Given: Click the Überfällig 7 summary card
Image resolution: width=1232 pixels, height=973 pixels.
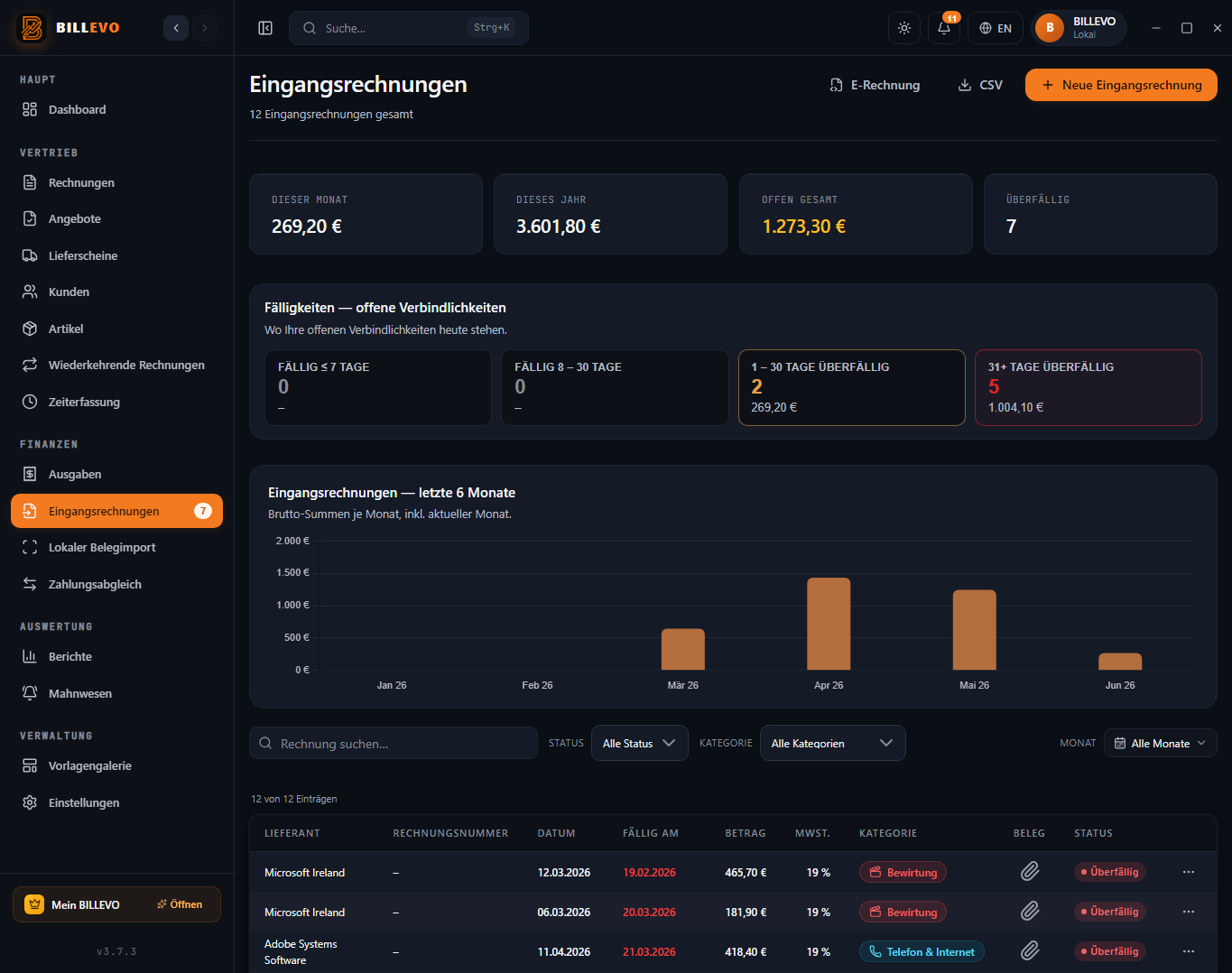Looking at the screenshot, I should [1100, 214].
